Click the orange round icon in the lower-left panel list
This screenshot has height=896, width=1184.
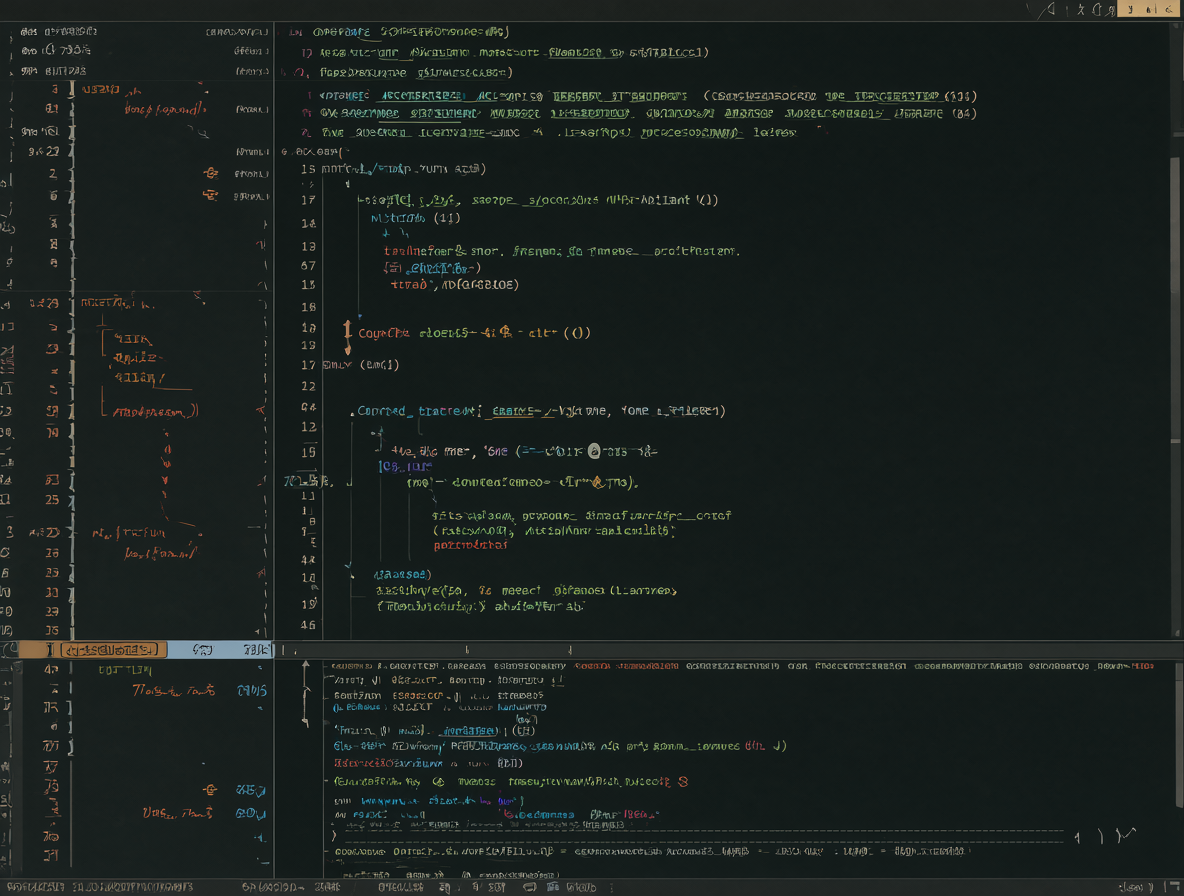pyautogui.click(x=210, y=790)
